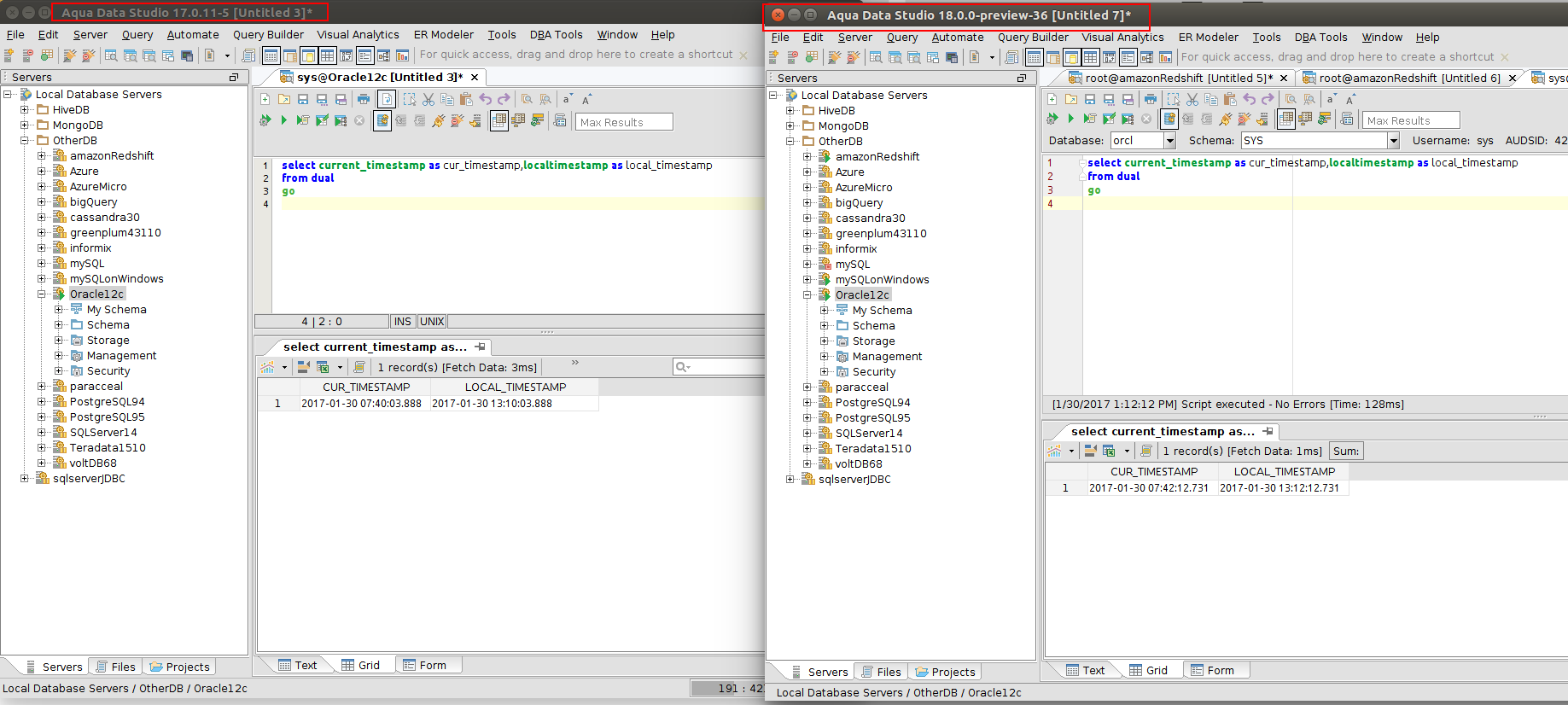1568x705 pixels.
Task: Open Query menu in 17.0 window
Action: 137,35
